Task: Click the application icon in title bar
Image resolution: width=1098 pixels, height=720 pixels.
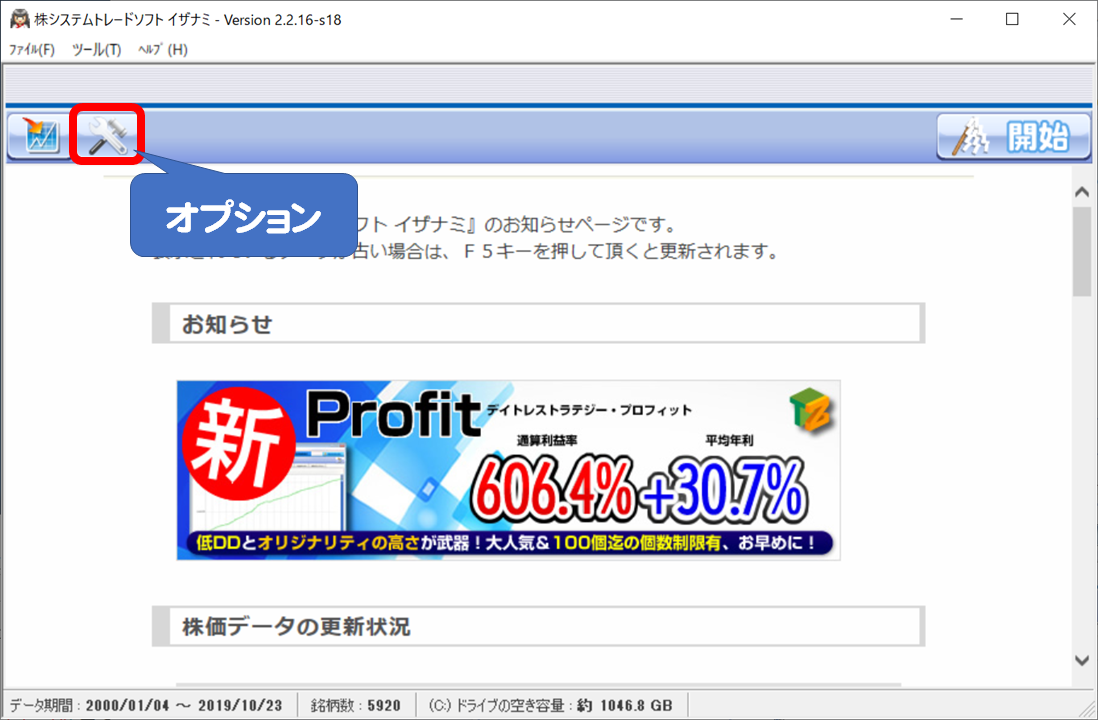Action: click(20, 19)
